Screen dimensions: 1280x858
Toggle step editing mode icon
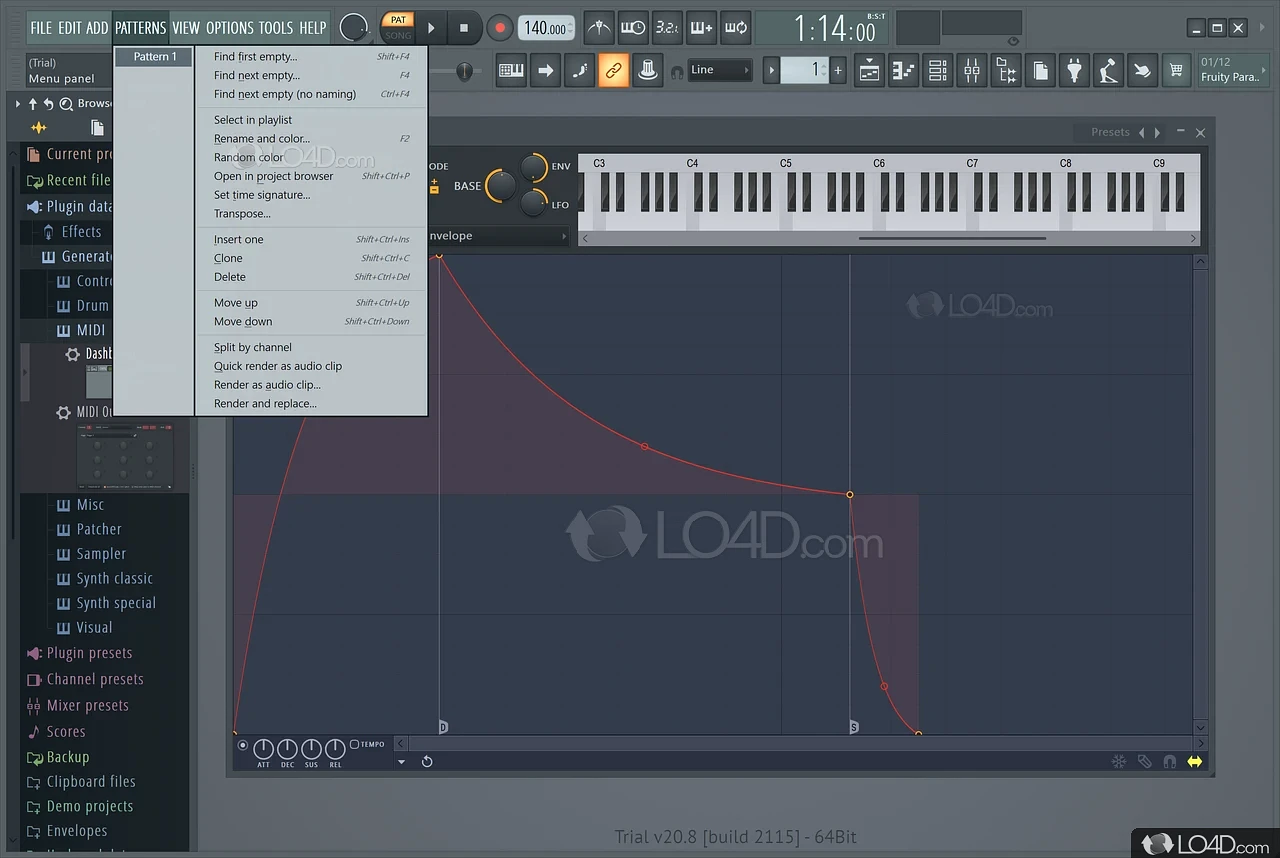pos(579,70)
